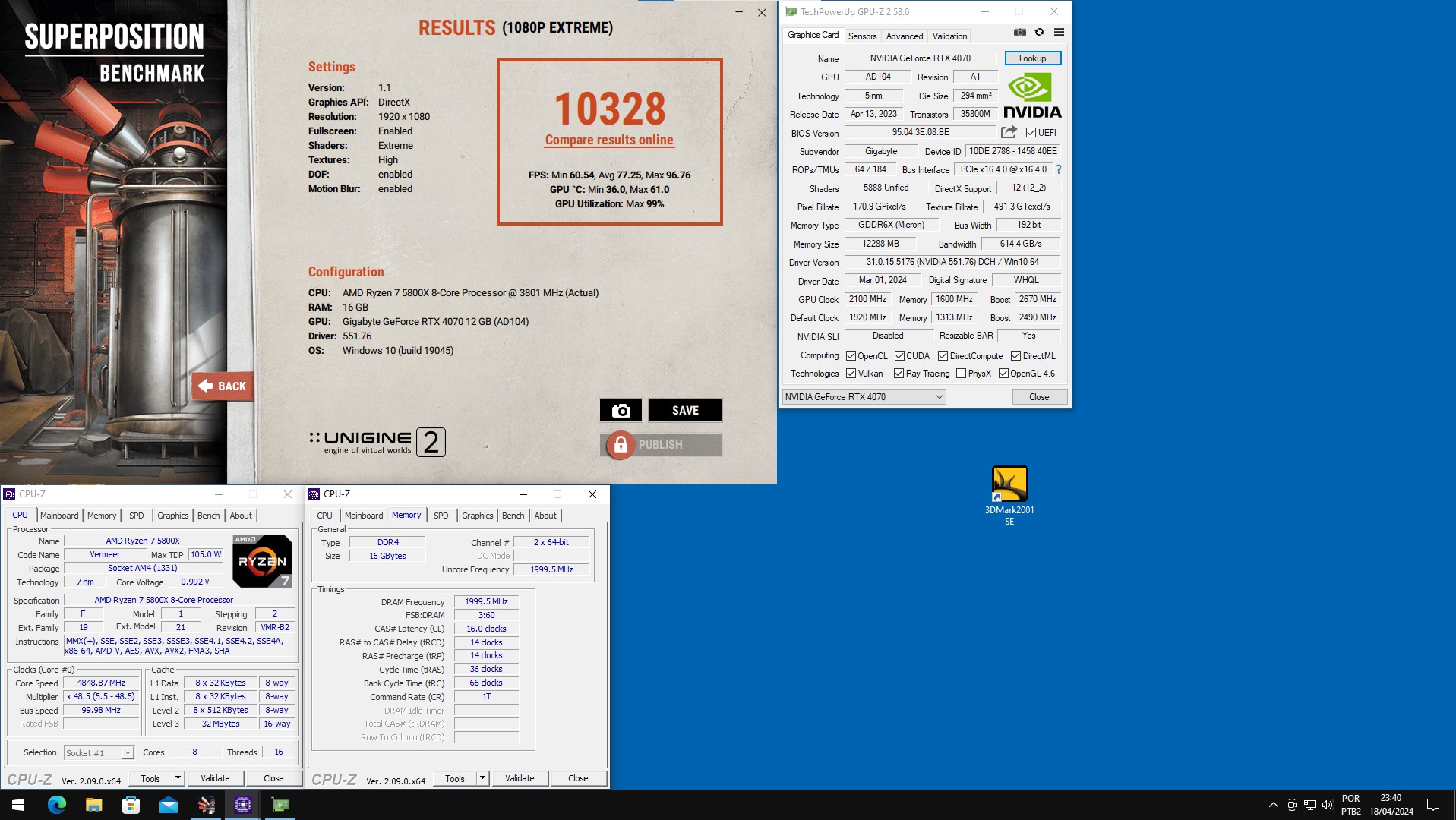
Task: Open the About tab in right CPU-Z window
Action: pos(545,516)
